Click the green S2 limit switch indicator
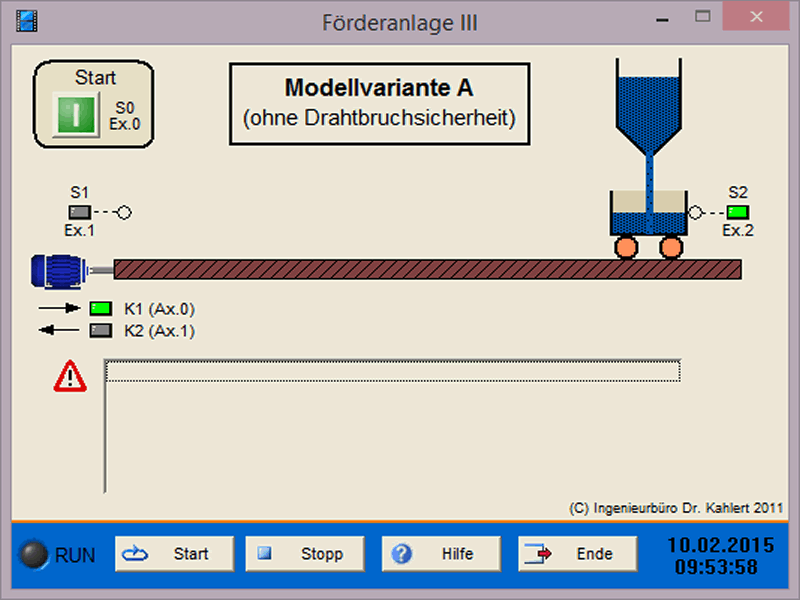The image size is (800, 600). click(x=738, y=212)
